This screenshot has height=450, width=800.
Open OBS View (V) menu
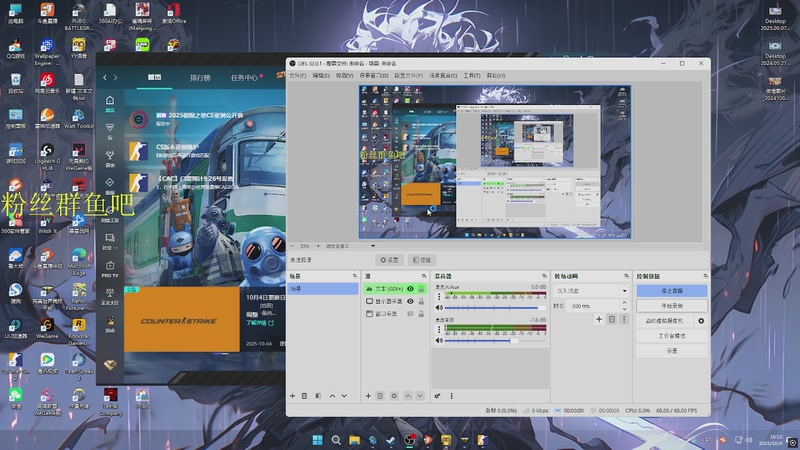click(344, 76)
